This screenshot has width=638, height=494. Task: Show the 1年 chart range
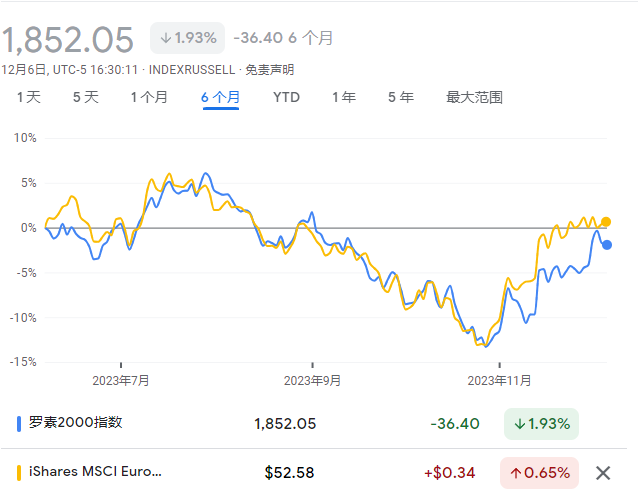[344, 97]
